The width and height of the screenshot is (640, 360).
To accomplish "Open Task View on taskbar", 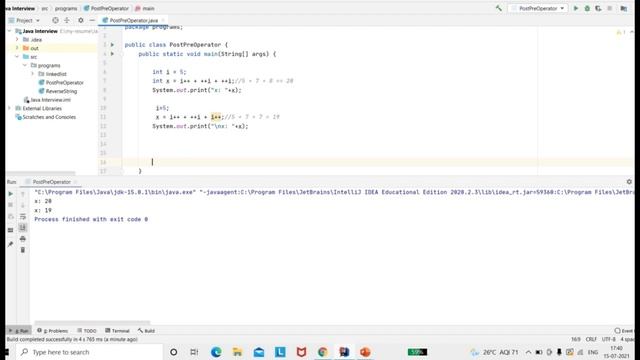I will [x=194, y=352].
